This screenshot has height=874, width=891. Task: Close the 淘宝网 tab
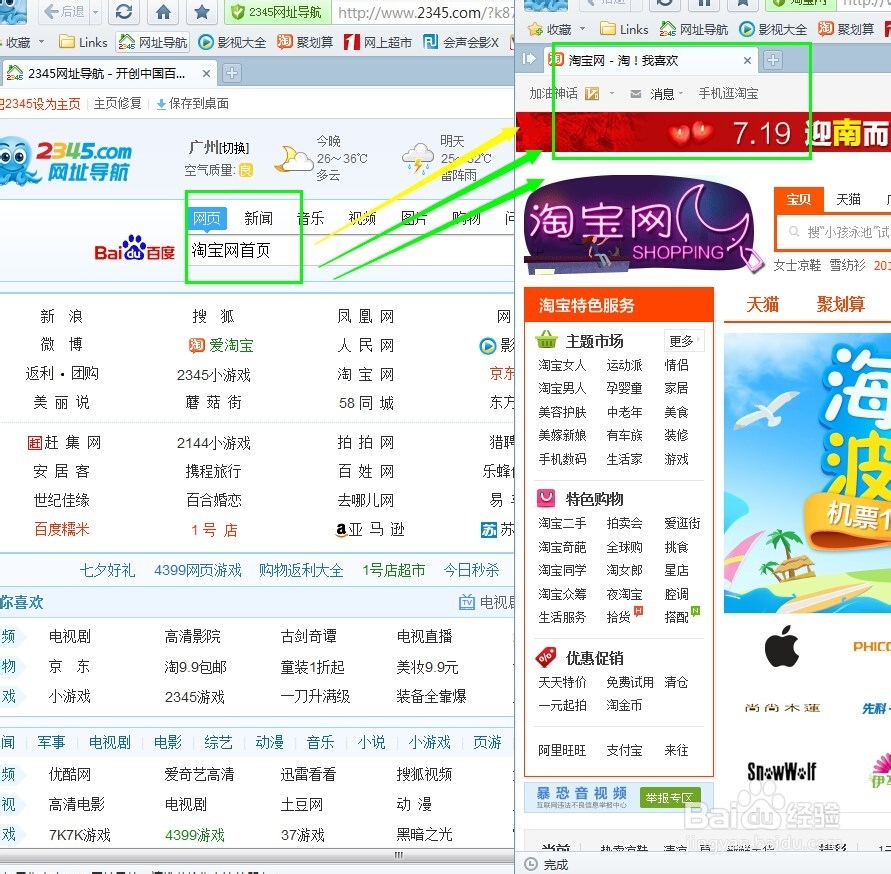[x=747, y=60]
